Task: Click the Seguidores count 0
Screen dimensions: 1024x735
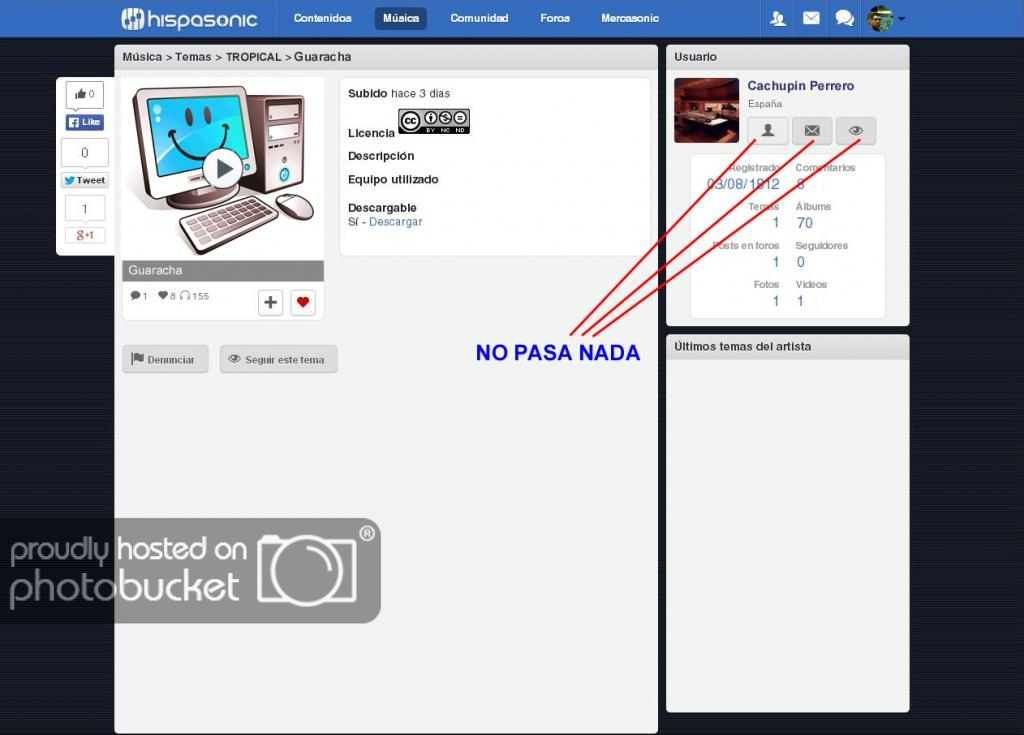Action: click(801, 263)
